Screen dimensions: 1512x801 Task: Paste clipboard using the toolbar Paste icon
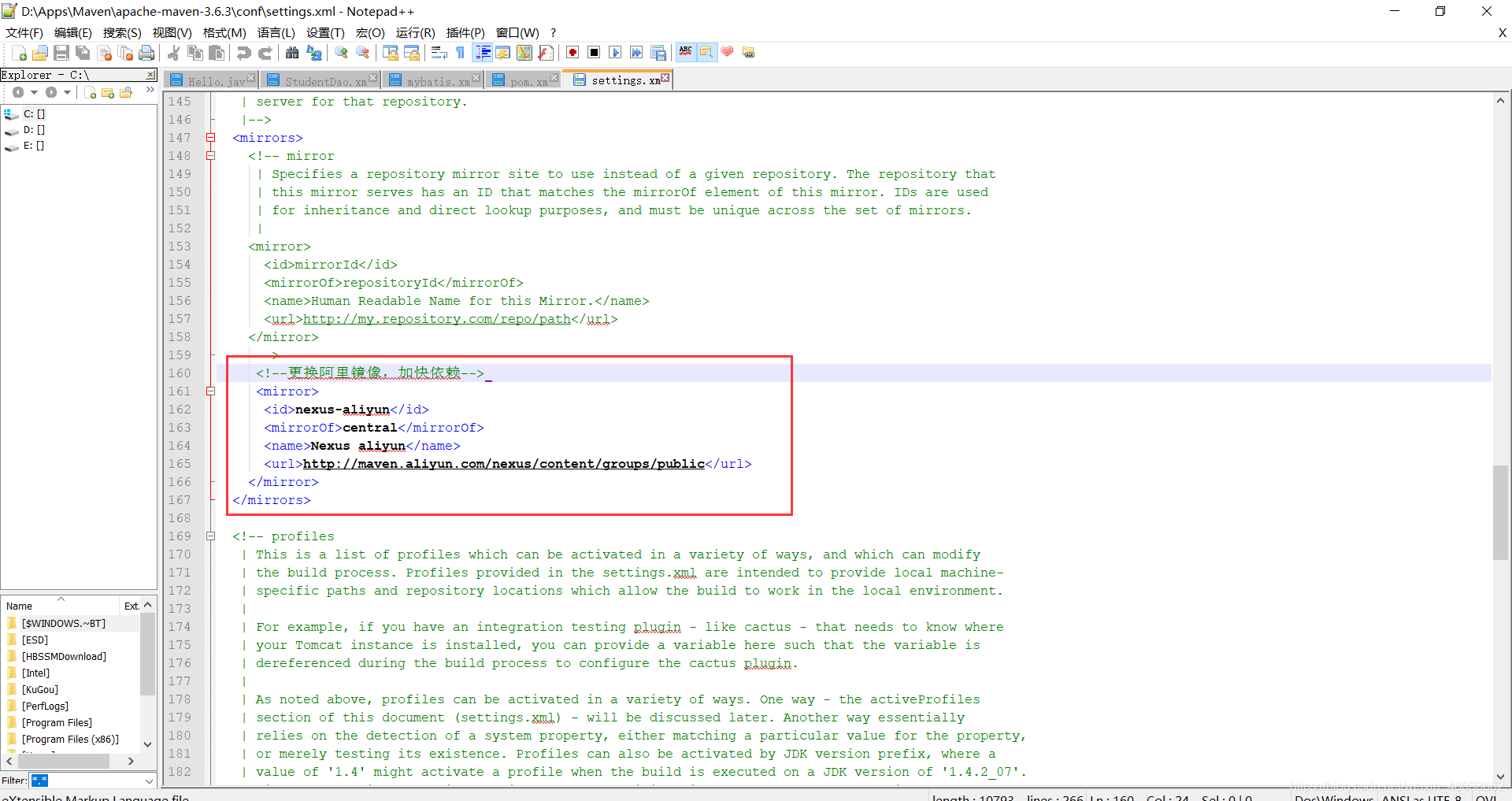217,53
